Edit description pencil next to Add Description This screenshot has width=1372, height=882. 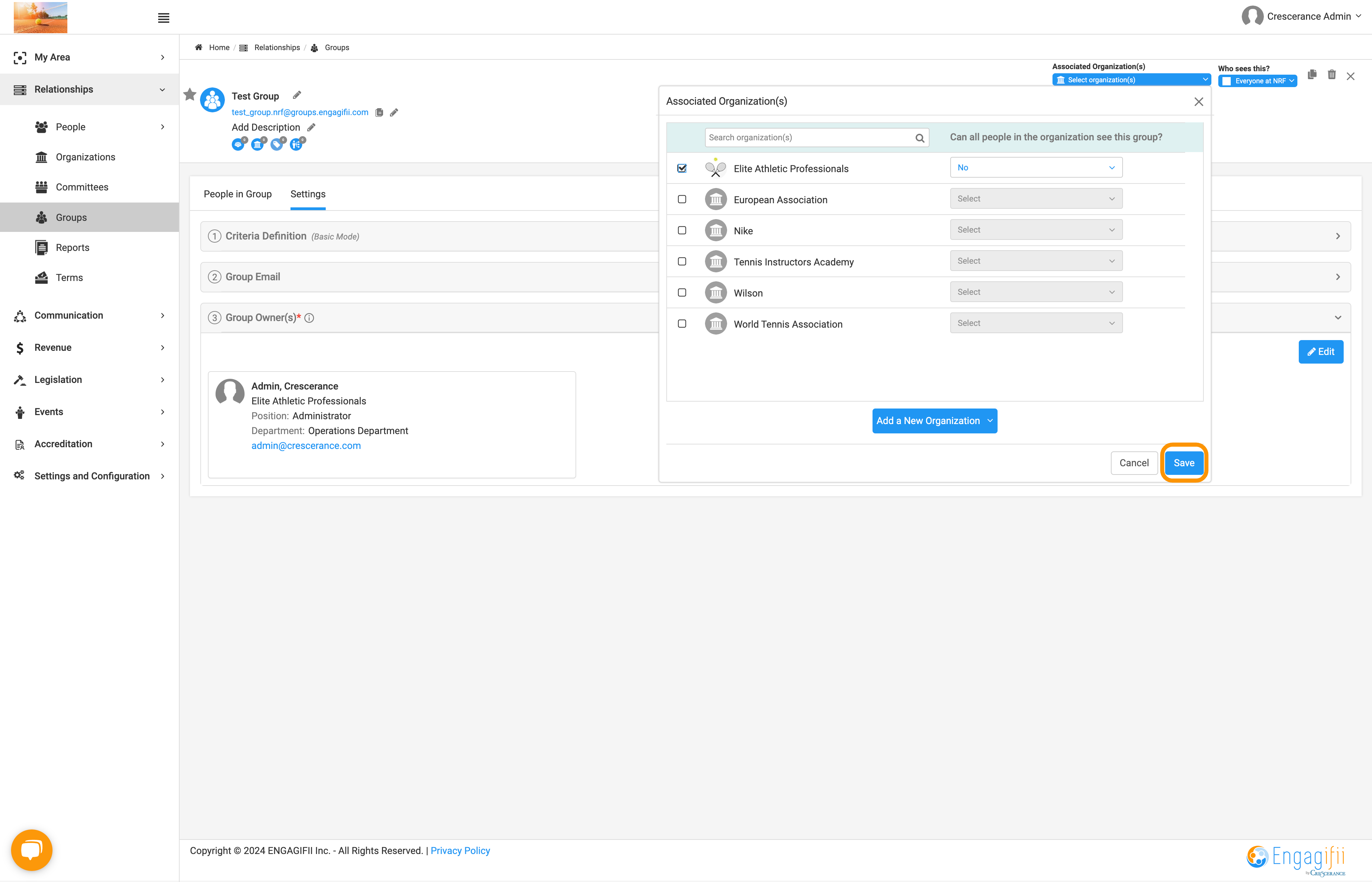click(x=311, y=127)
